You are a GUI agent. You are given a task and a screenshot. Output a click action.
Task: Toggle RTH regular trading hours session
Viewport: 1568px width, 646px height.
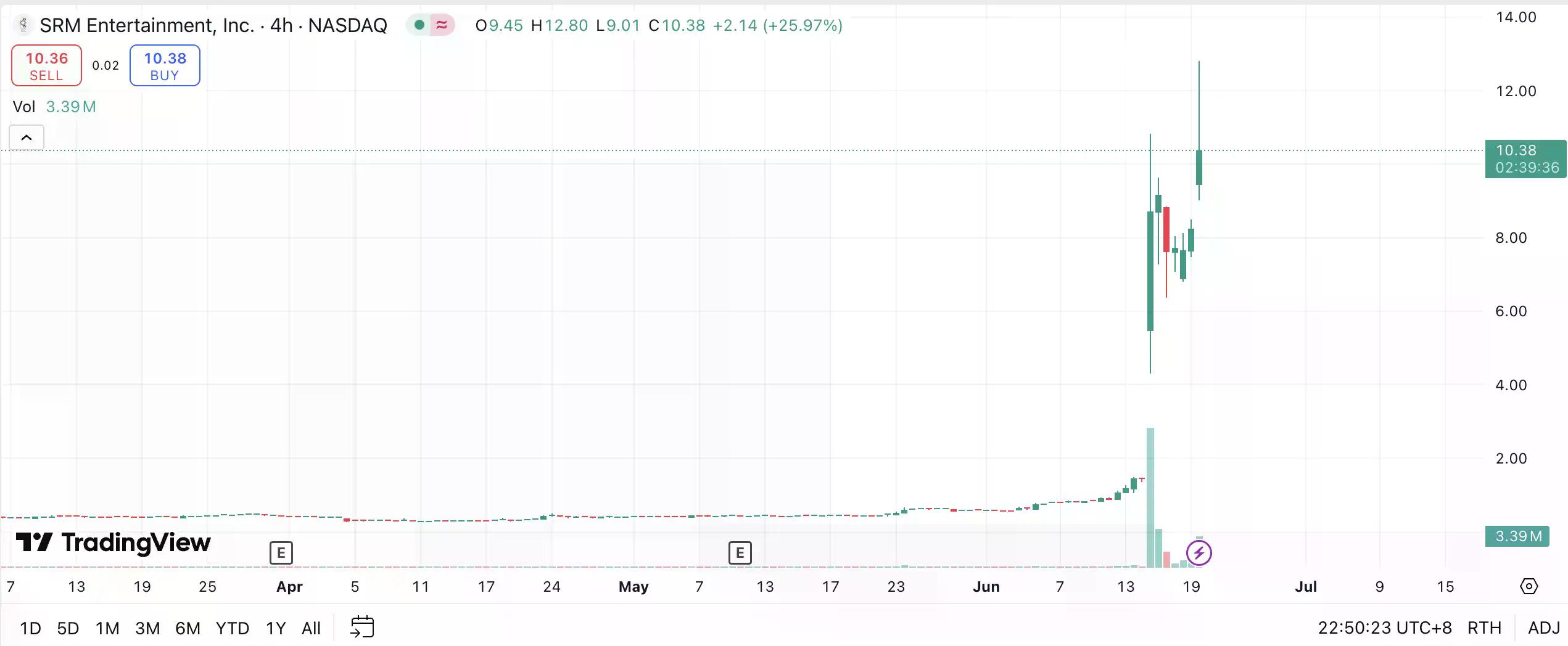coord(1484,628)
